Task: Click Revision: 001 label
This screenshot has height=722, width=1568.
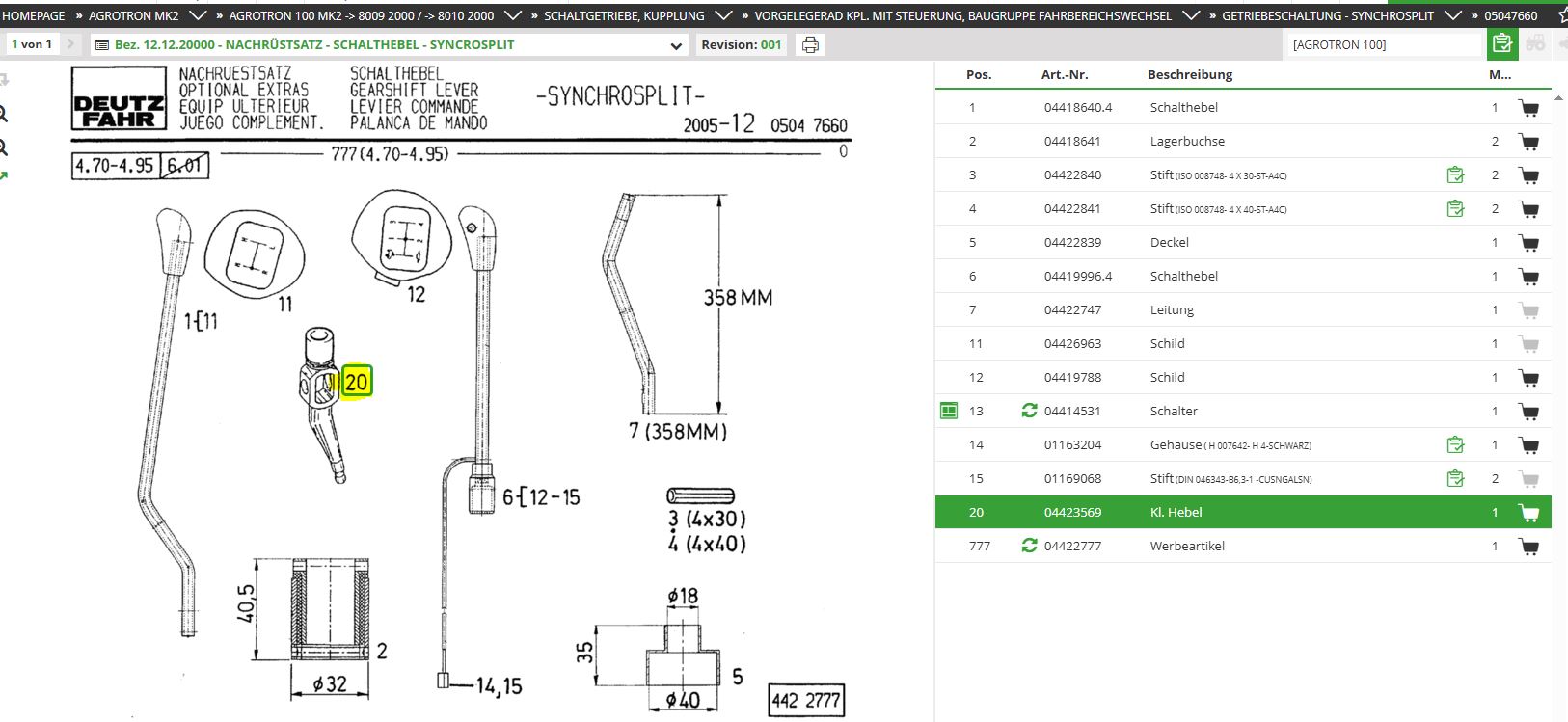Action: coord(742,44)
